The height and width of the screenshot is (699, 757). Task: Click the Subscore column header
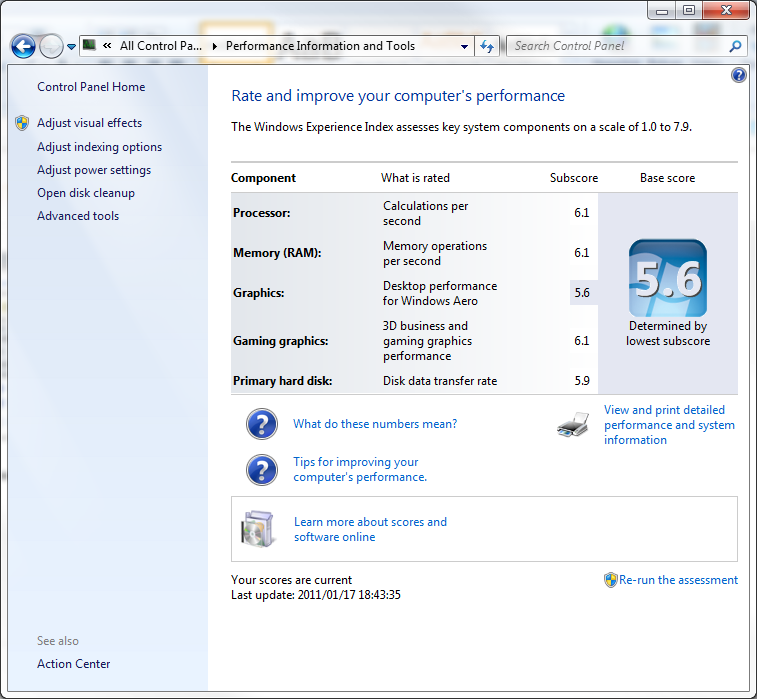(x=574, y=178)
